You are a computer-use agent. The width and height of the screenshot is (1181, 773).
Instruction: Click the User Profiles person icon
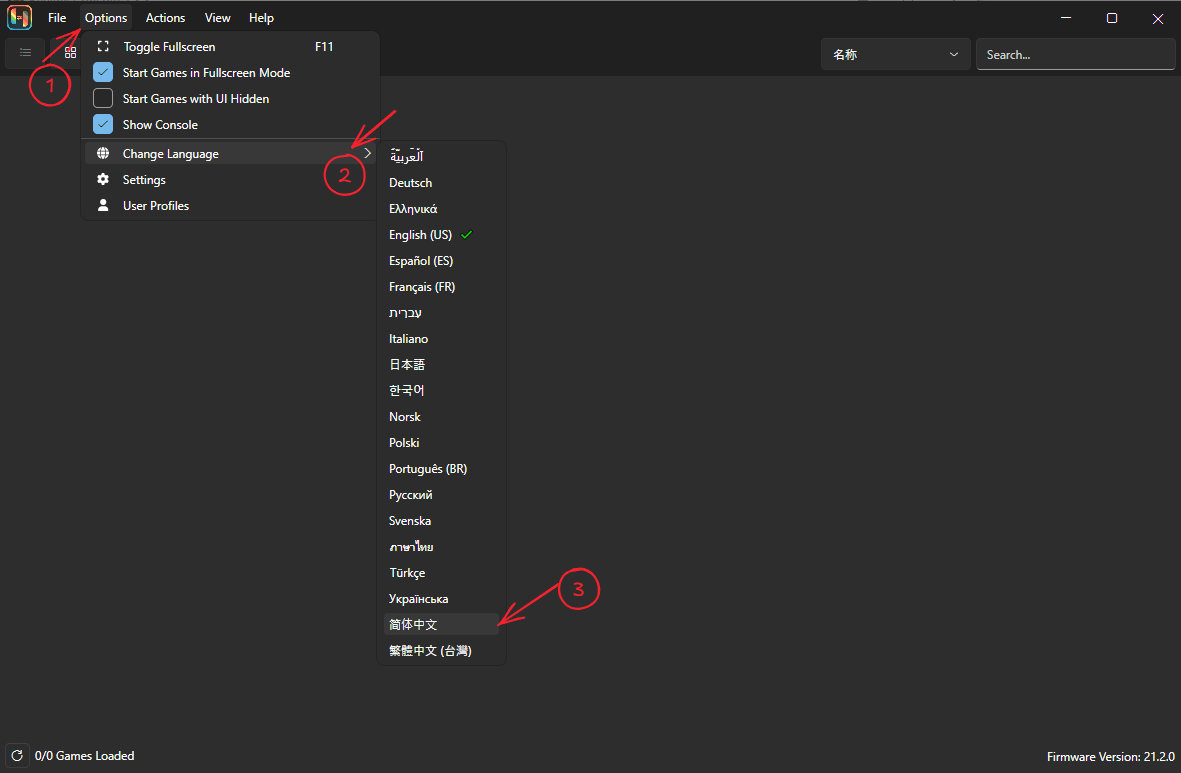point(103,206)
